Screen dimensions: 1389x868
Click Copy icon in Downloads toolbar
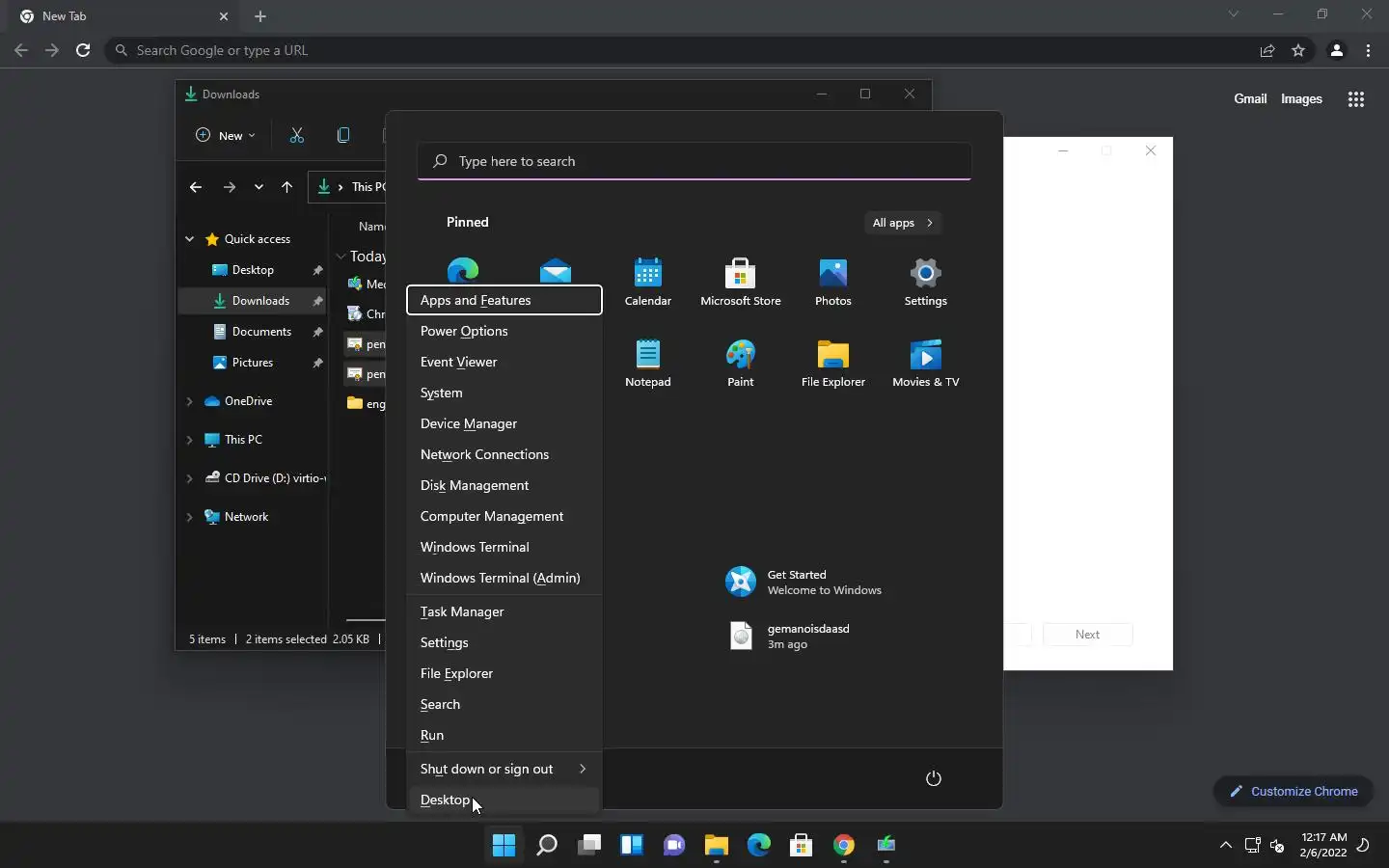click(343, 135)
